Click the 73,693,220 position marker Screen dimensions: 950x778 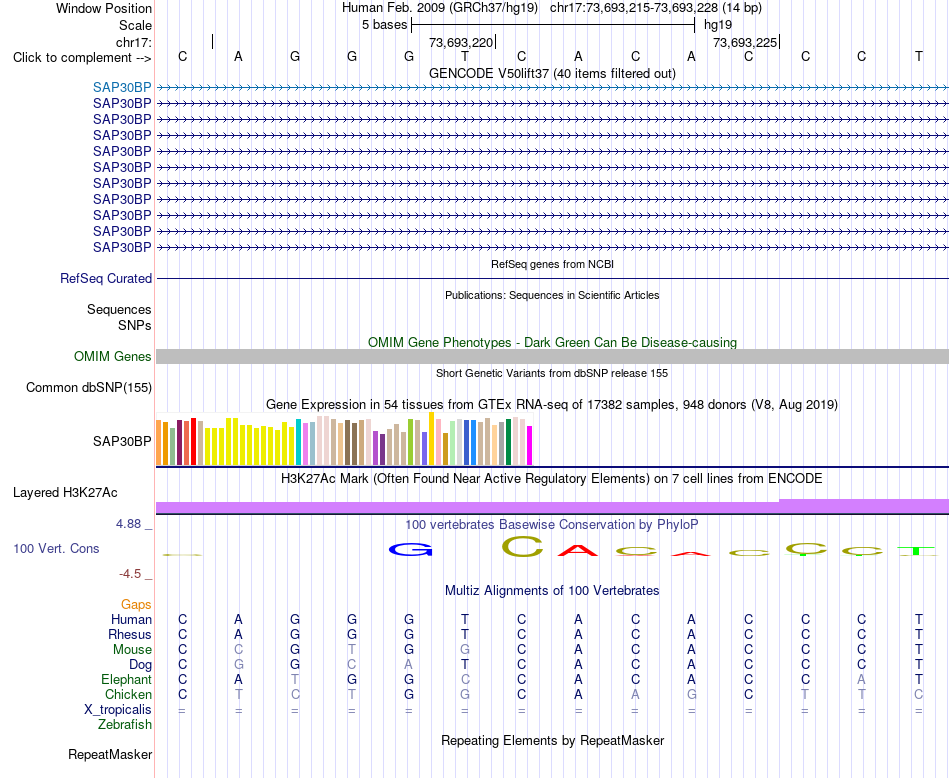coord(461,42)
